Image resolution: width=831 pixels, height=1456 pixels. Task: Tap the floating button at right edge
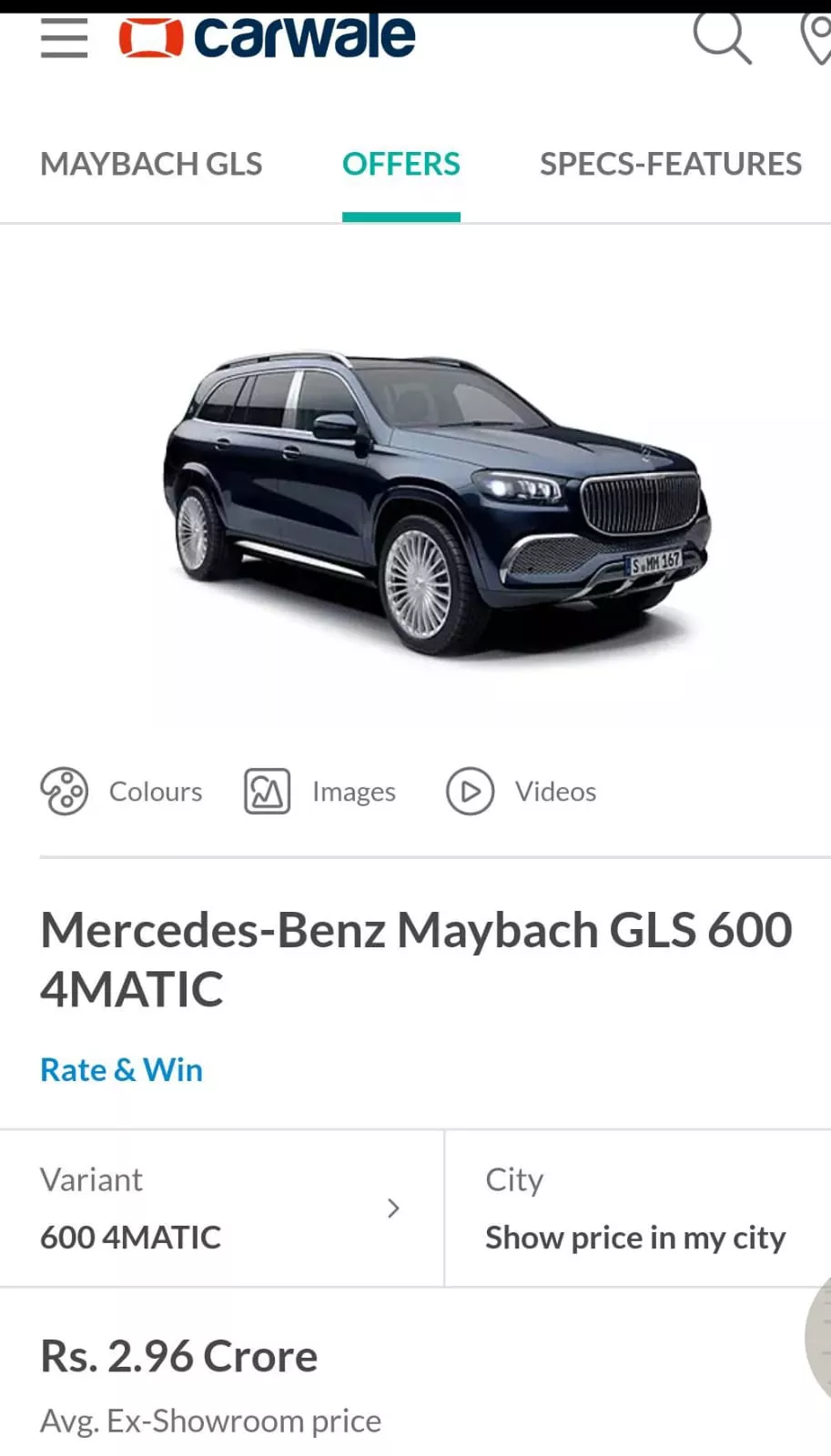818,1337
